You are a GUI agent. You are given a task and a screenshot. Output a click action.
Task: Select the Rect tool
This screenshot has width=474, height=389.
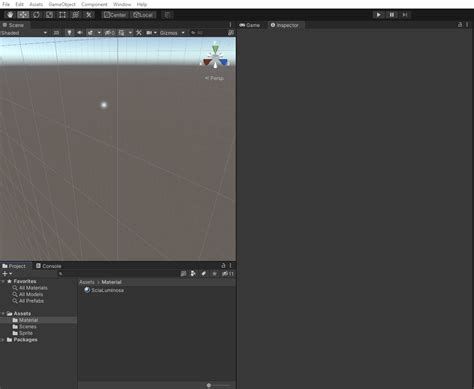pos(62,15)
